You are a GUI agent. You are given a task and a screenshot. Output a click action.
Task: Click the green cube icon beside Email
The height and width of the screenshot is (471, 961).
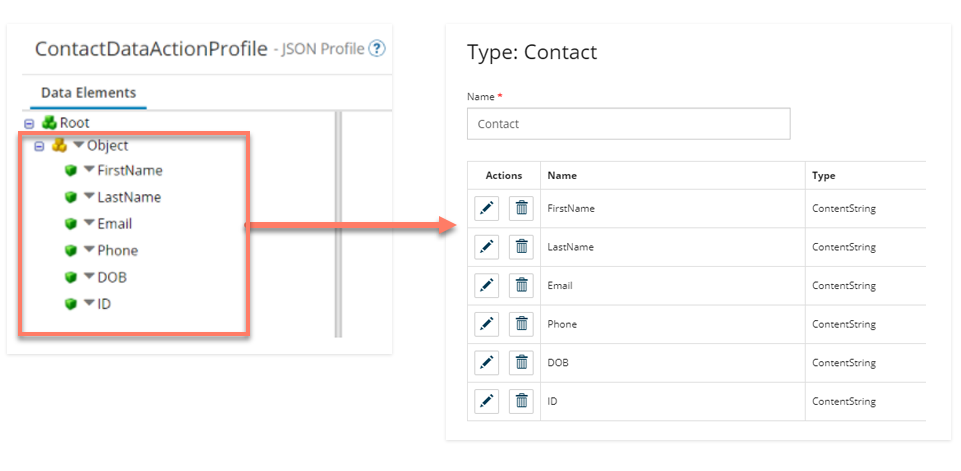coord(70,224)
